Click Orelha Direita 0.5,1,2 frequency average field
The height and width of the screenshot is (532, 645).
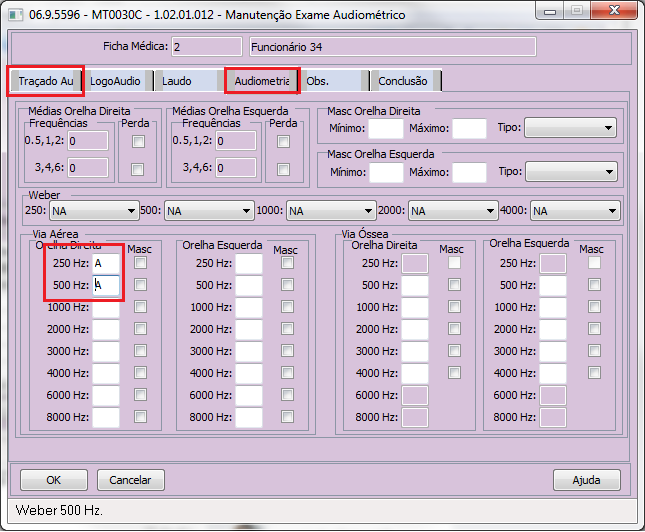click(88, 141)
